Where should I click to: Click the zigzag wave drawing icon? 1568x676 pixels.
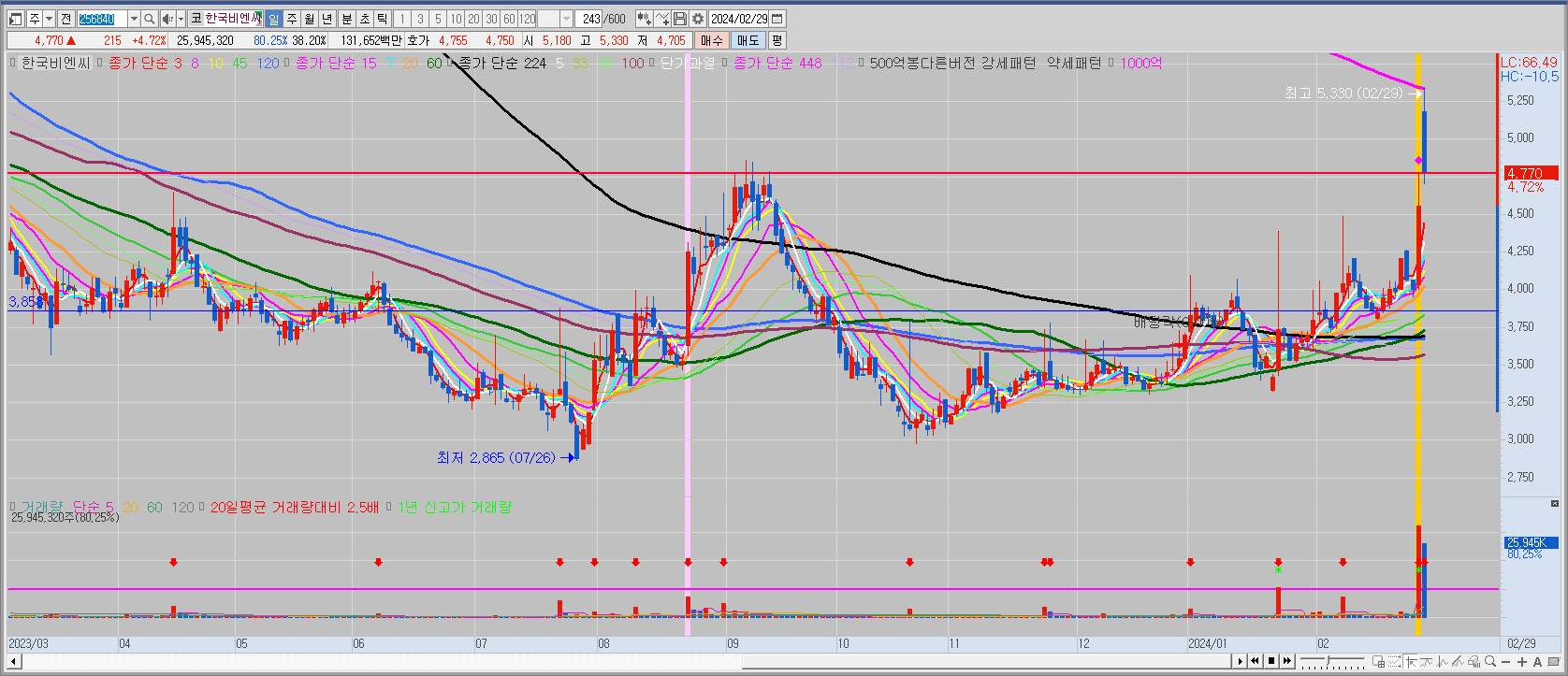tap(1443, 662)
